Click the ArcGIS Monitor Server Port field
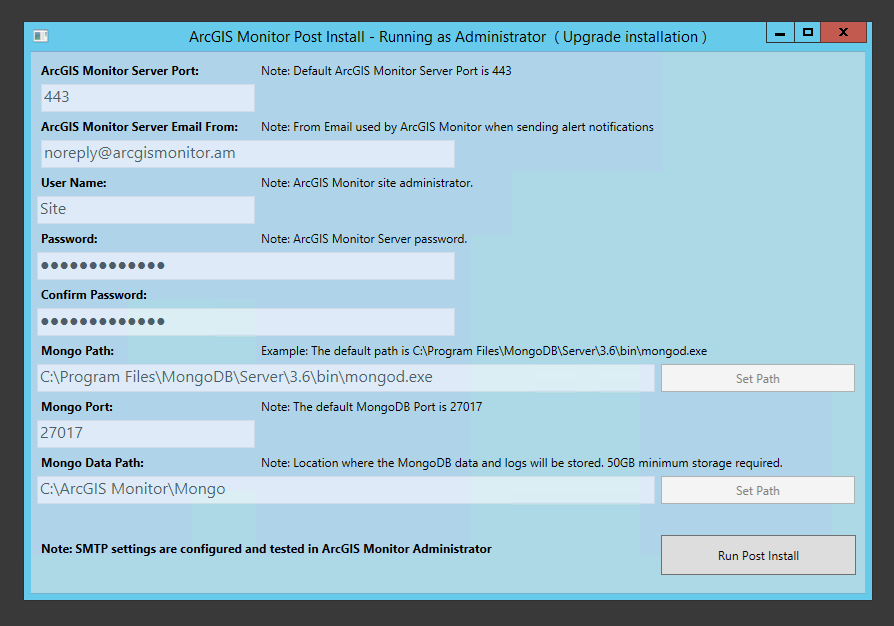This screenshot has height=626, width=894. (148, 97)
